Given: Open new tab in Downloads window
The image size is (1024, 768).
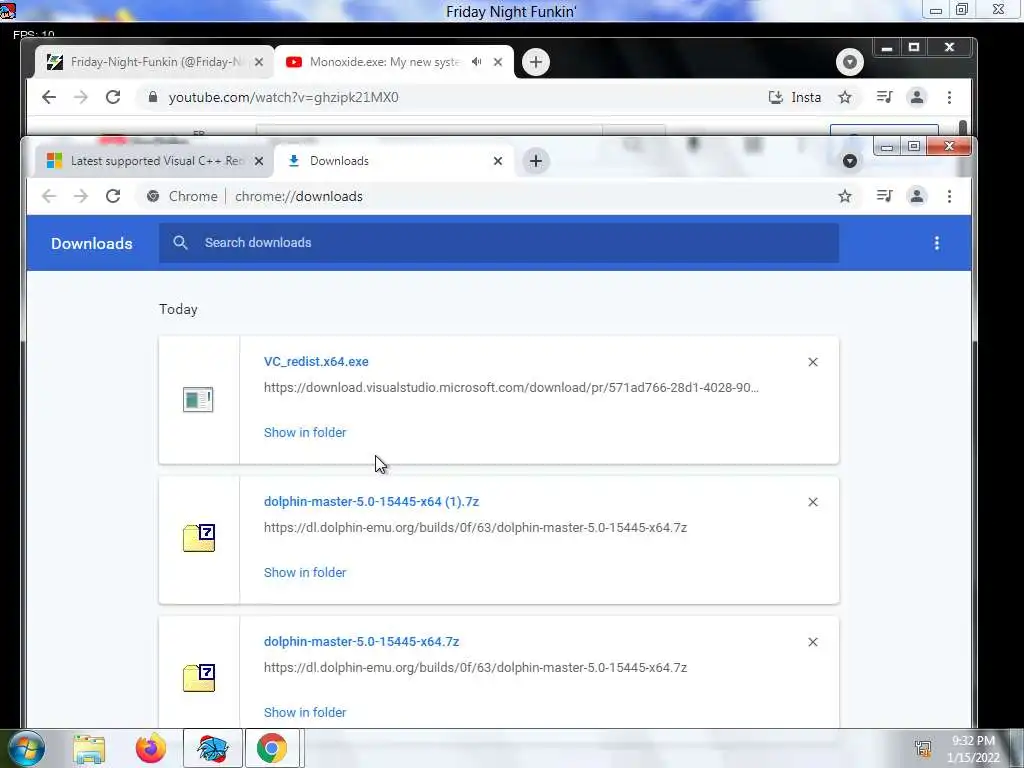Looking at the screenshot, I should tap(536, 161).
